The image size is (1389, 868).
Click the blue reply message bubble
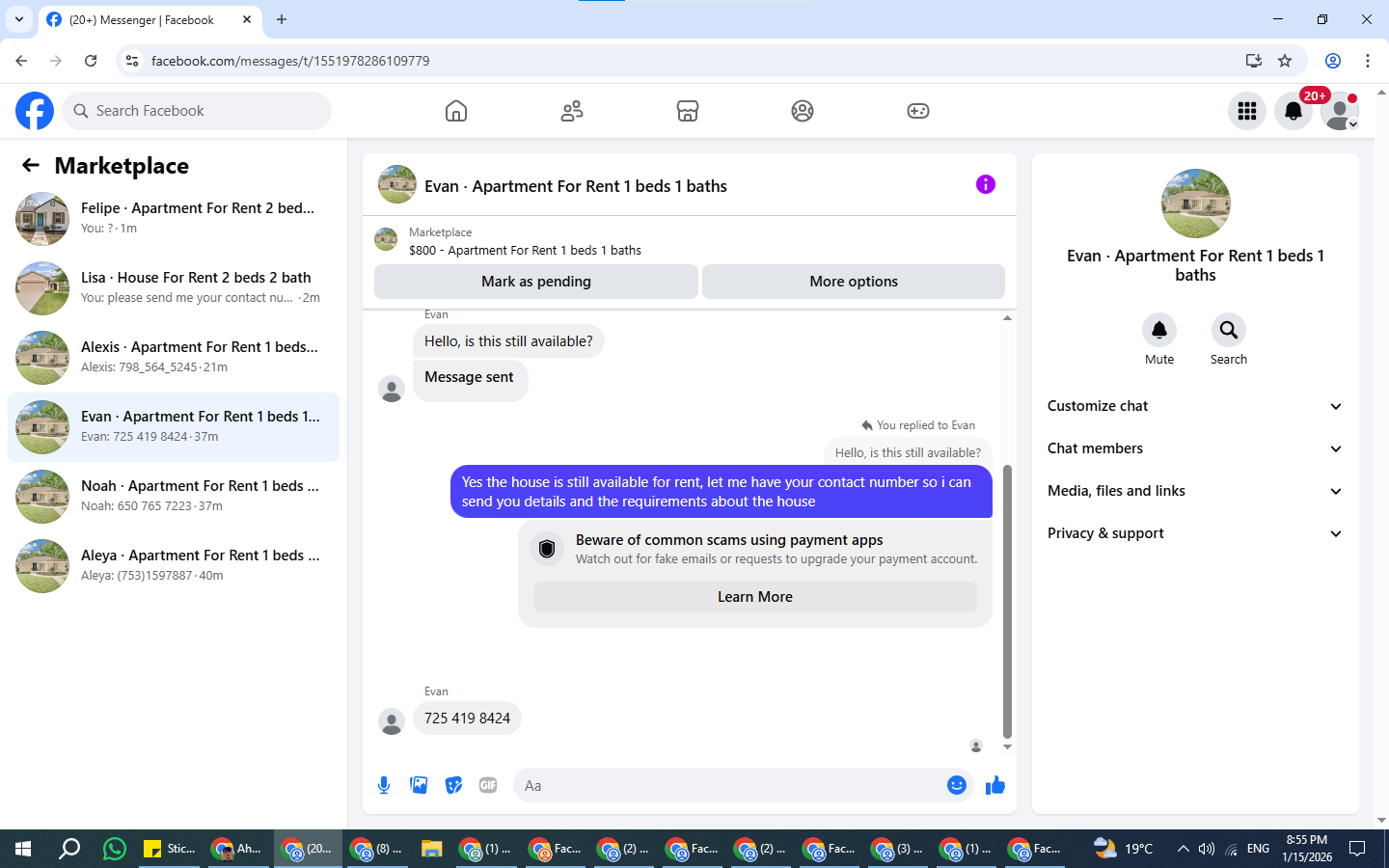722,492
